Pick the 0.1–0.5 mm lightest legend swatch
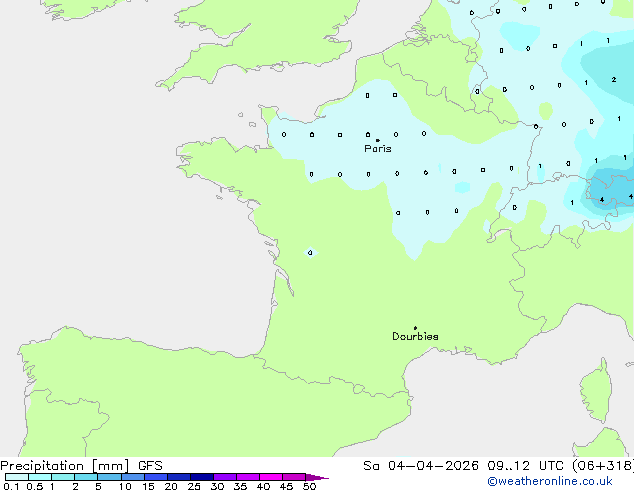This screenshot has height=490, width=634. coord(17,477)
